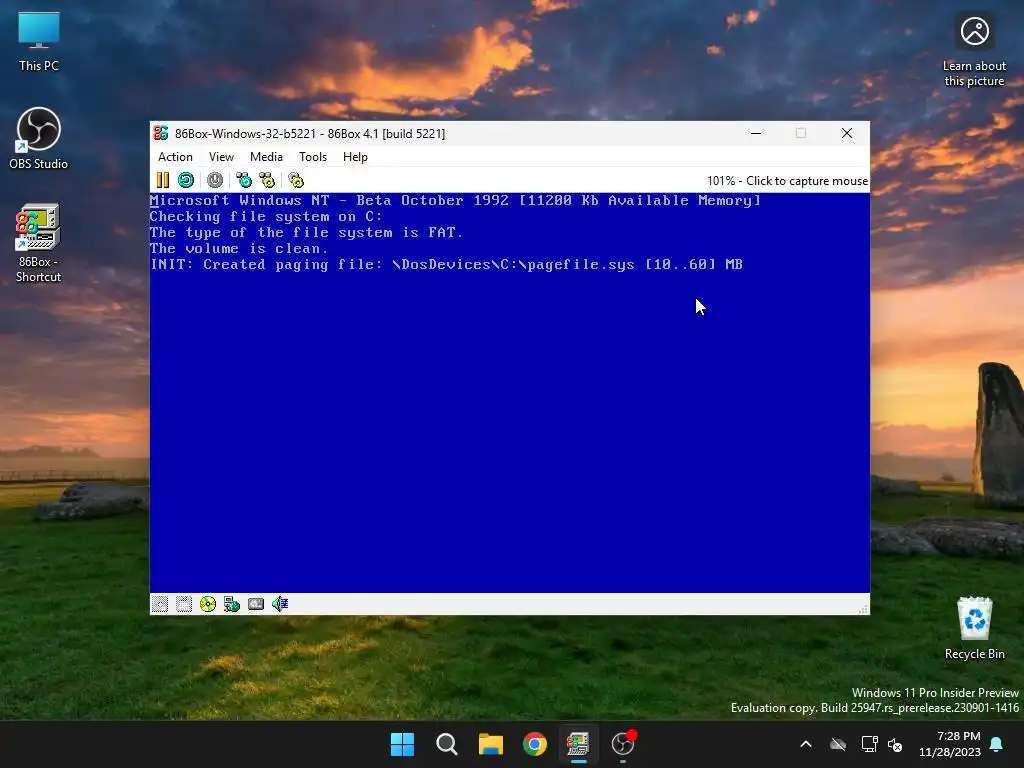Select OBS Studio desktop shortcut
This screenshot has width=1024, height=768.
click(39, 138)
